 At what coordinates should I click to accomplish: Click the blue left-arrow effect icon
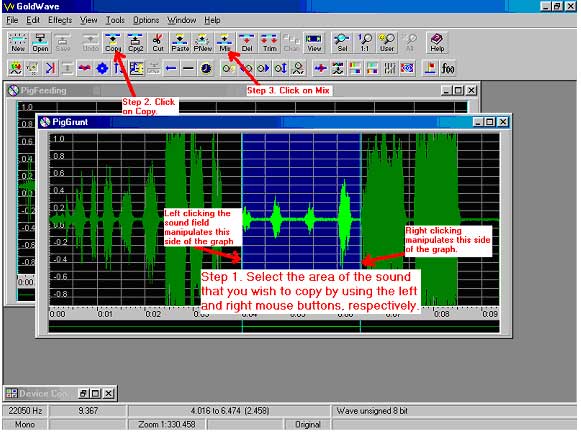pos(171,68)
